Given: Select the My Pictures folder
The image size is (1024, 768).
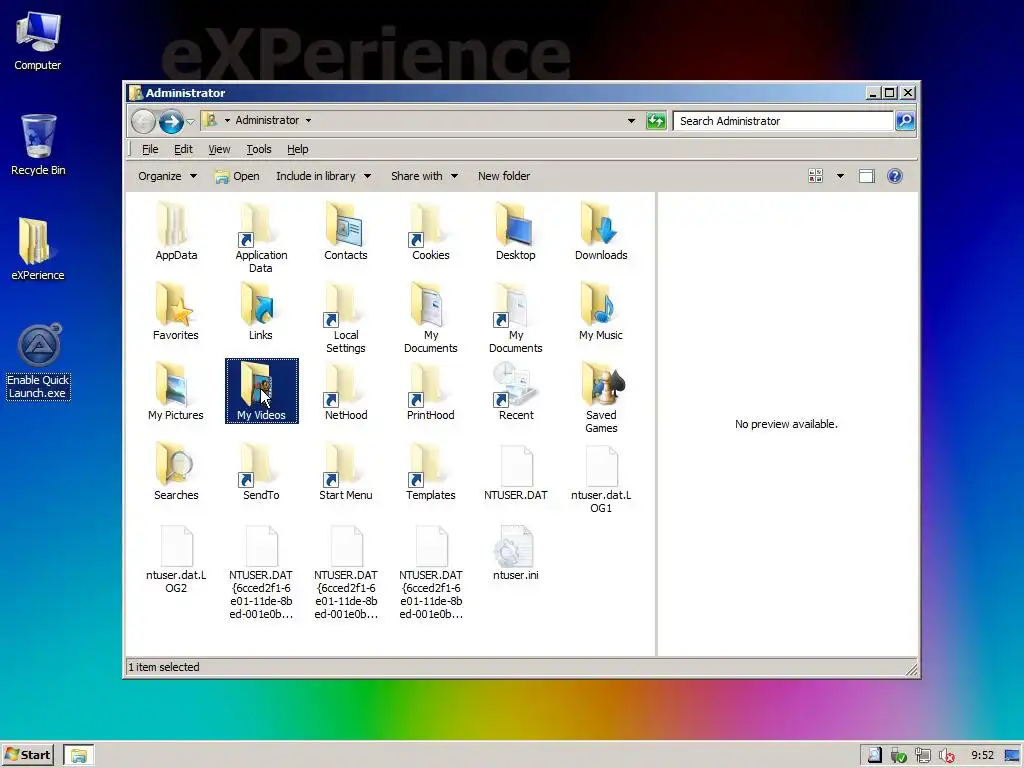Looking at the screenshot, I should (x=176, y=392).
